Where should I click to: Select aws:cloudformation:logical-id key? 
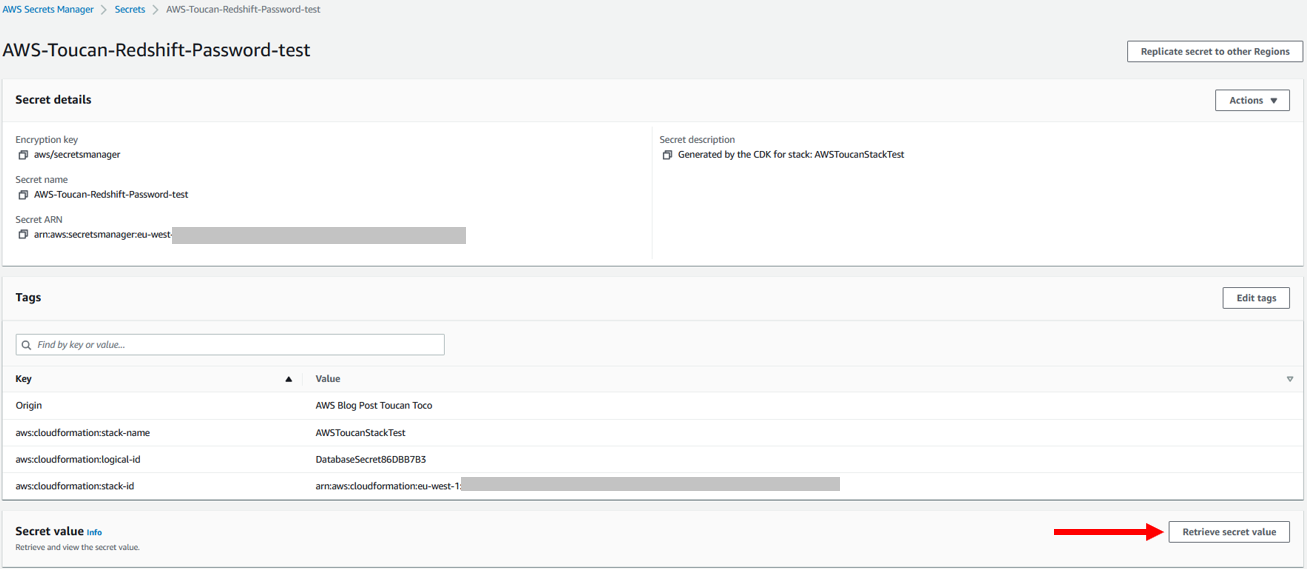coord(79,460)
